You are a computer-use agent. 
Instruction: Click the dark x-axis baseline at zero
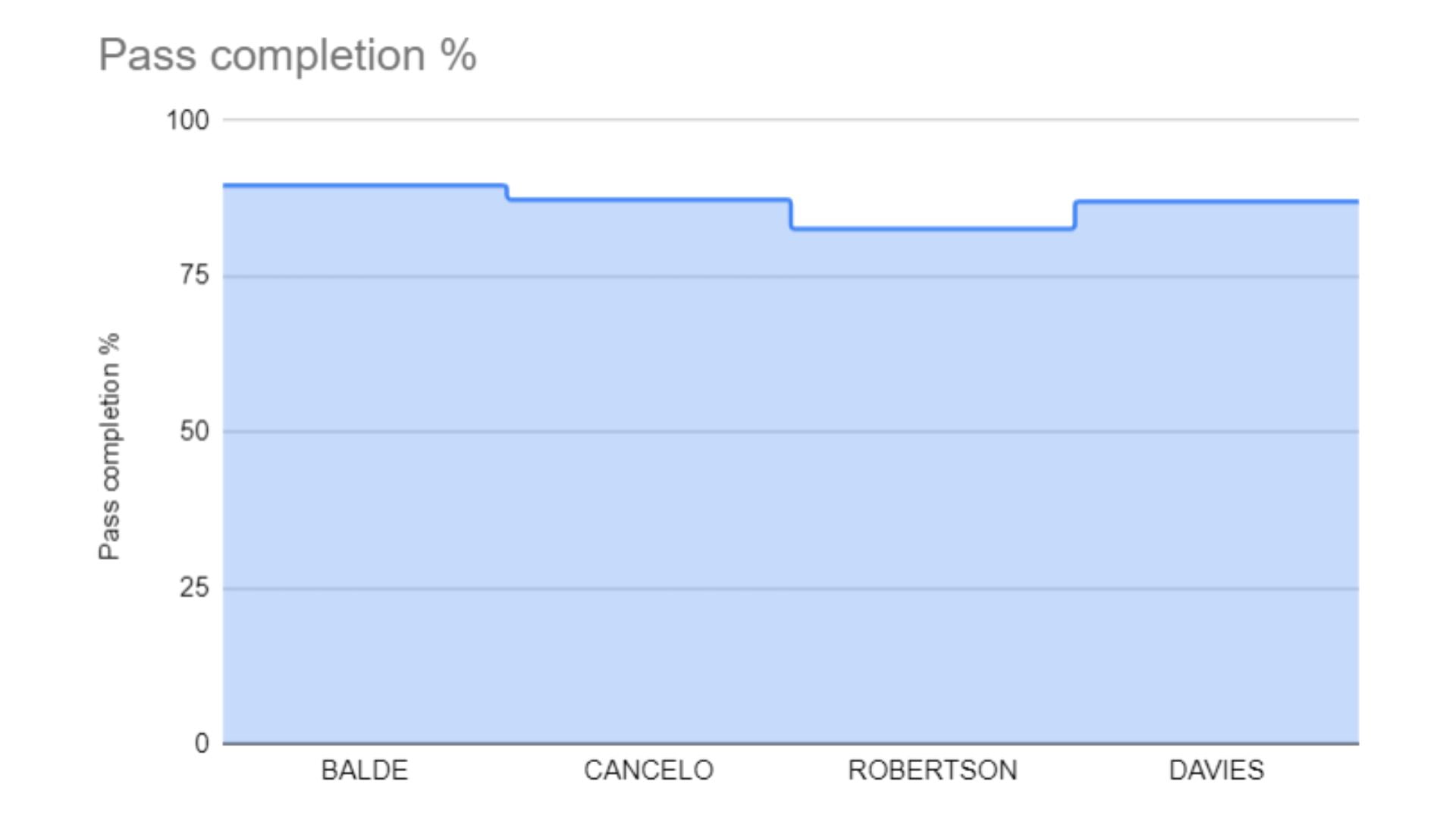790,743
